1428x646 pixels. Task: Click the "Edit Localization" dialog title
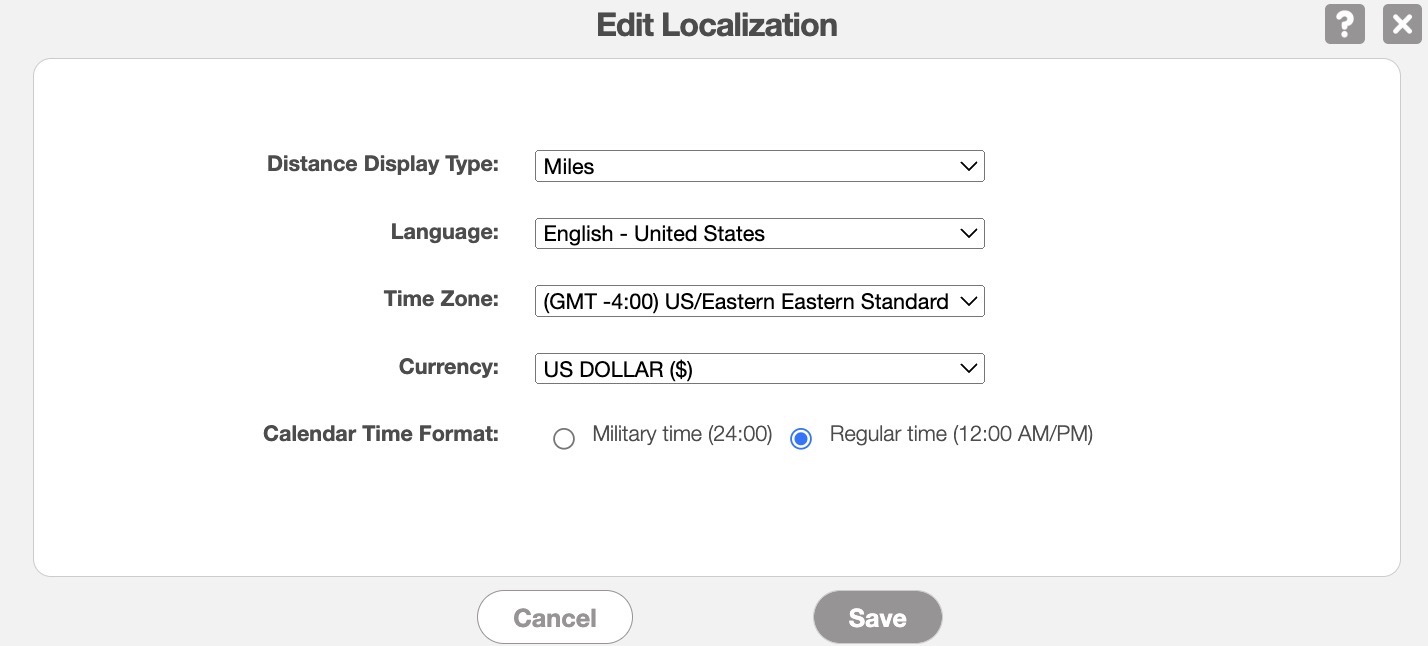tap(716, 25)
